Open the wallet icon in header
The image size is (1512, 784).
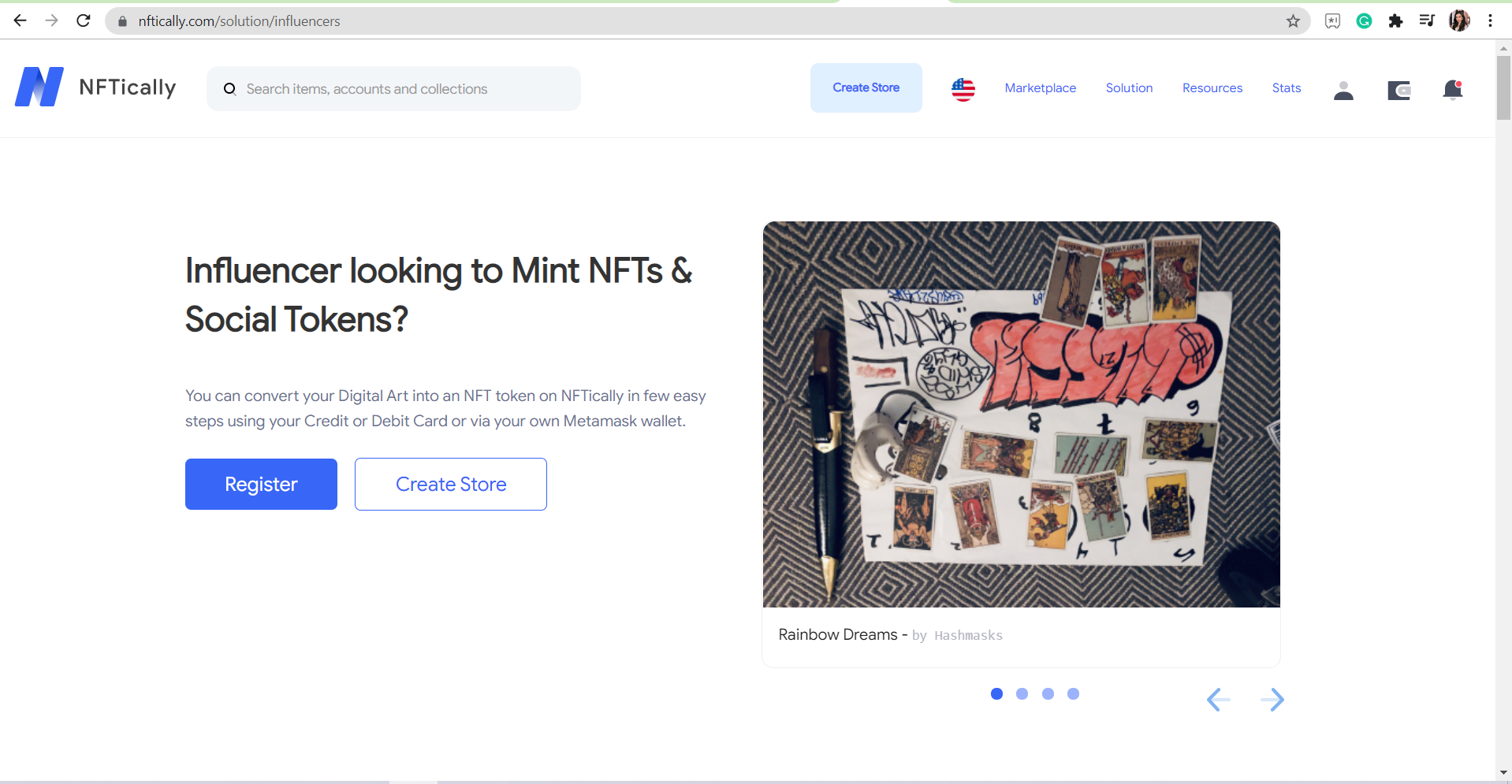coord(1398,91)
